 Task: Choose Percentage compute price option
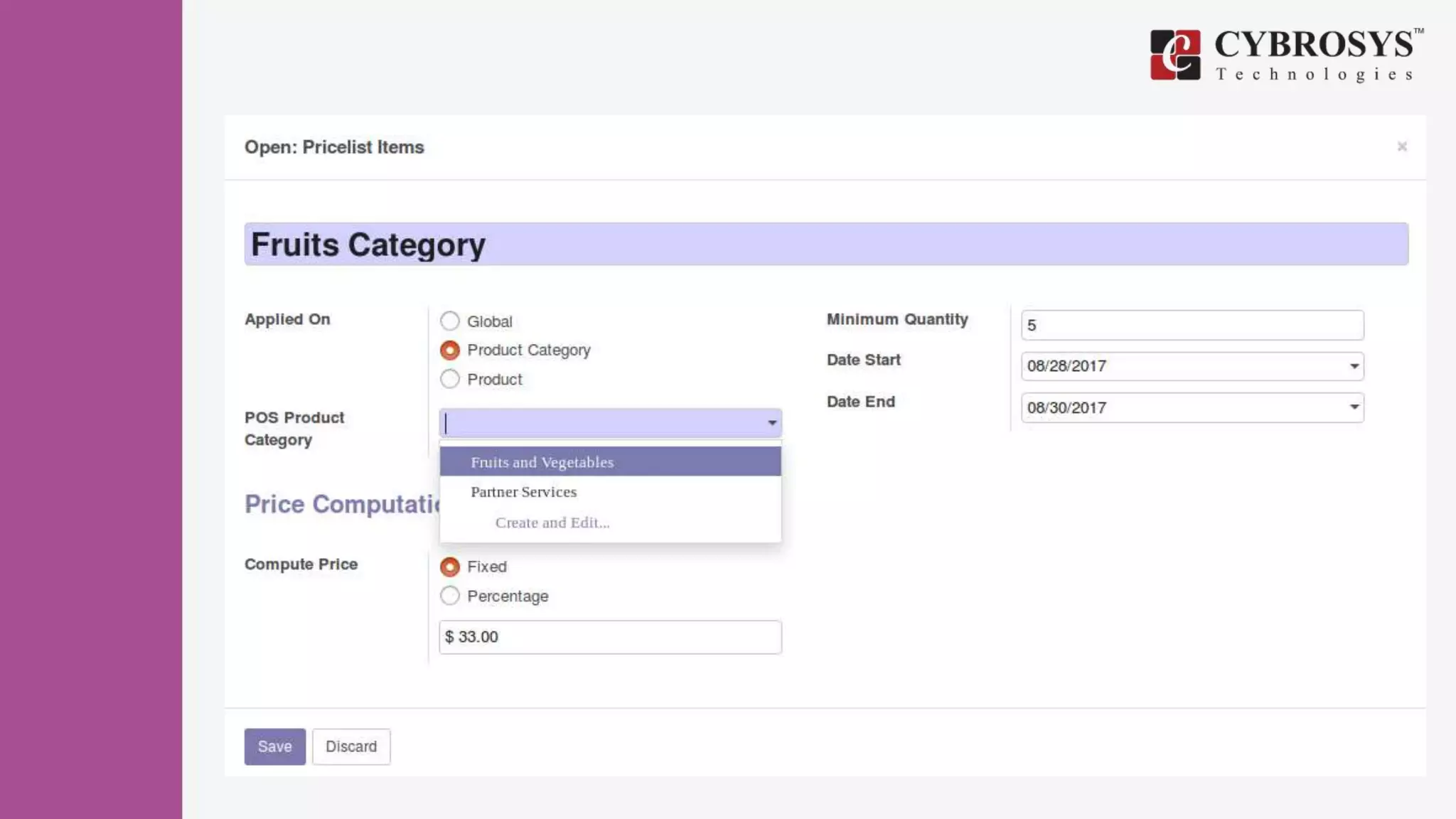(449, 596)
